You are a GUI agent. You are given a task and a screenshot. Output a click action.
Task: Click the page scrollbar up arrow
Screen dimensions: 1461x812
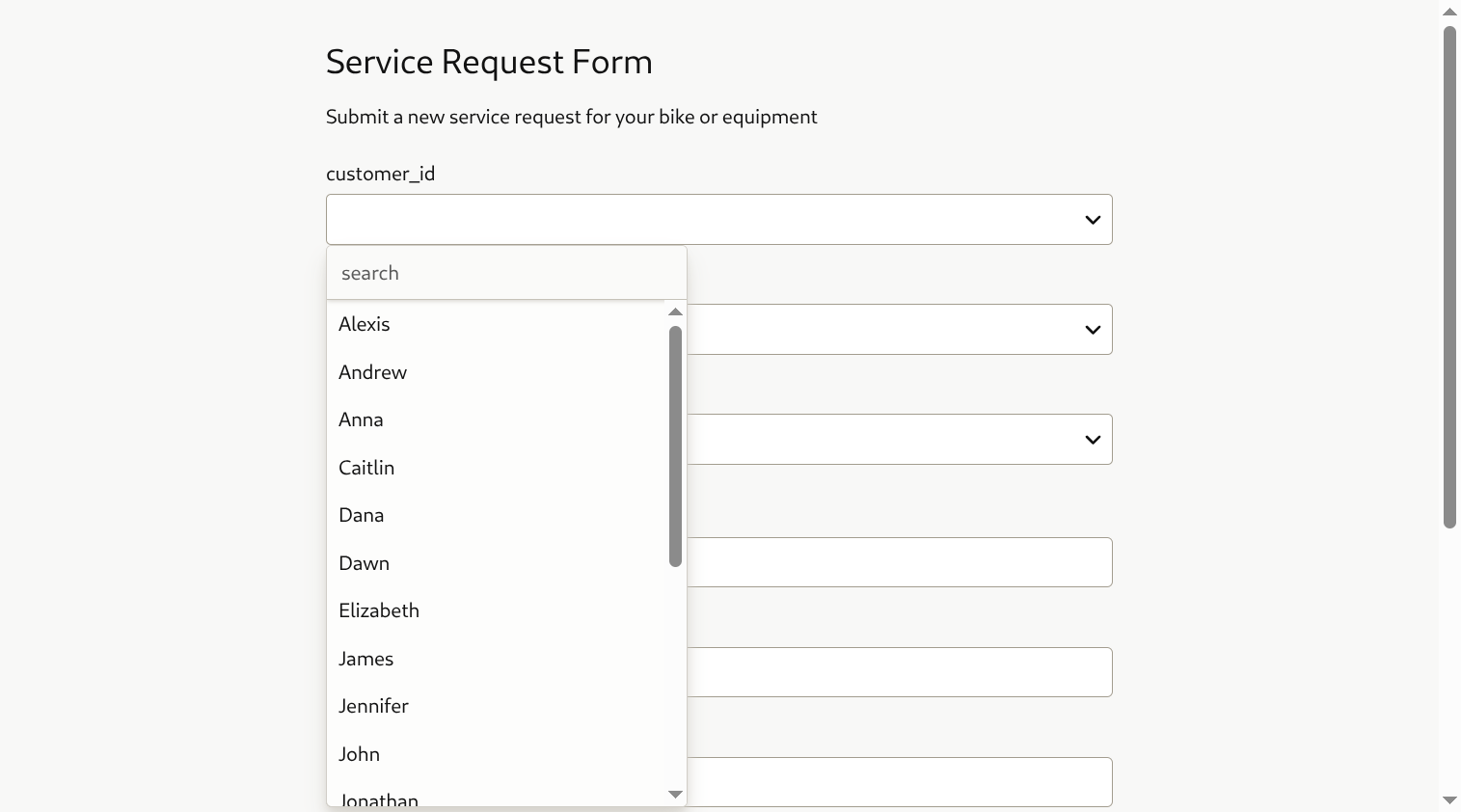1449,11
